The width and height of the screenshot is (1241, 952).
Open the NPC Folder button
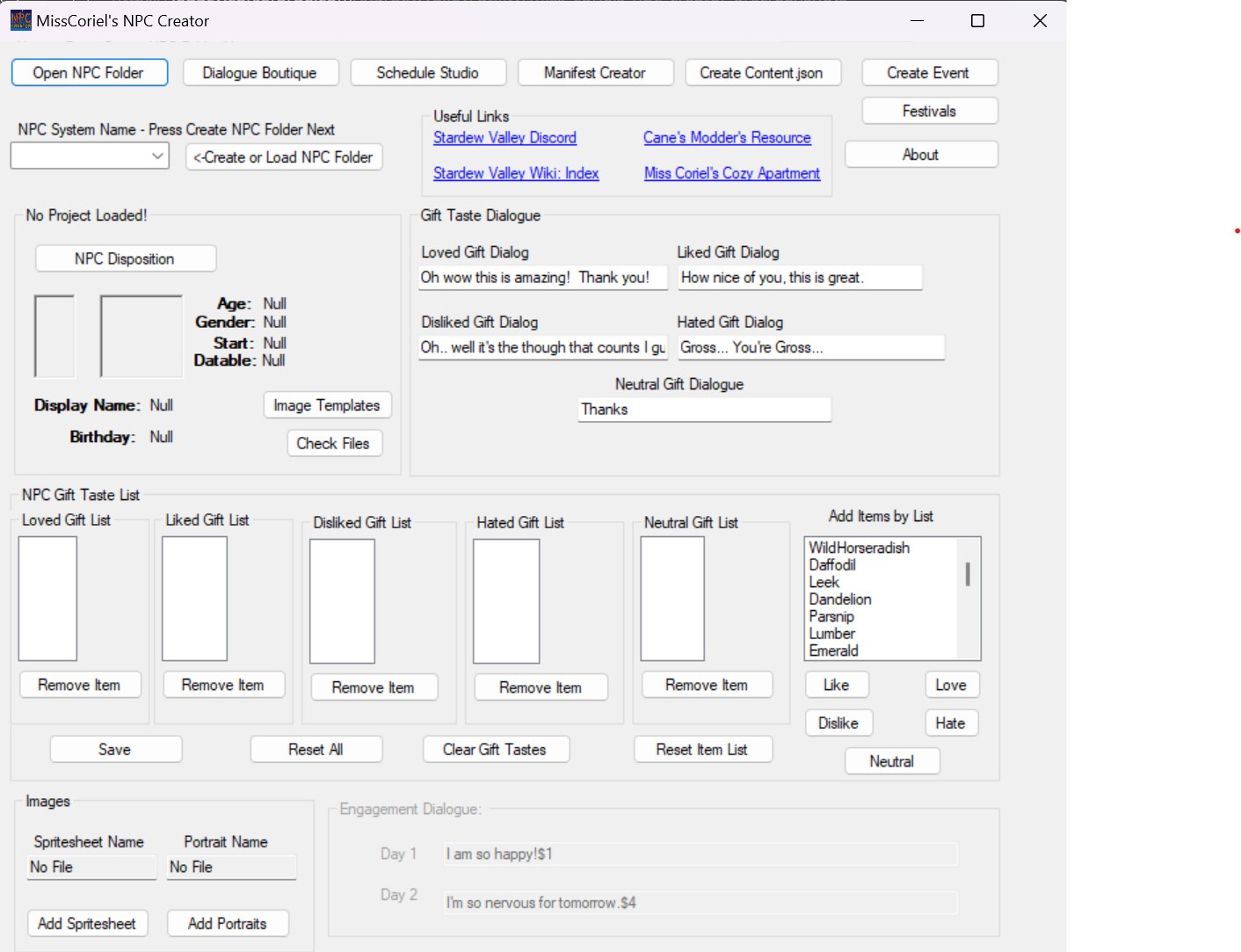click(x=90, y=73)
